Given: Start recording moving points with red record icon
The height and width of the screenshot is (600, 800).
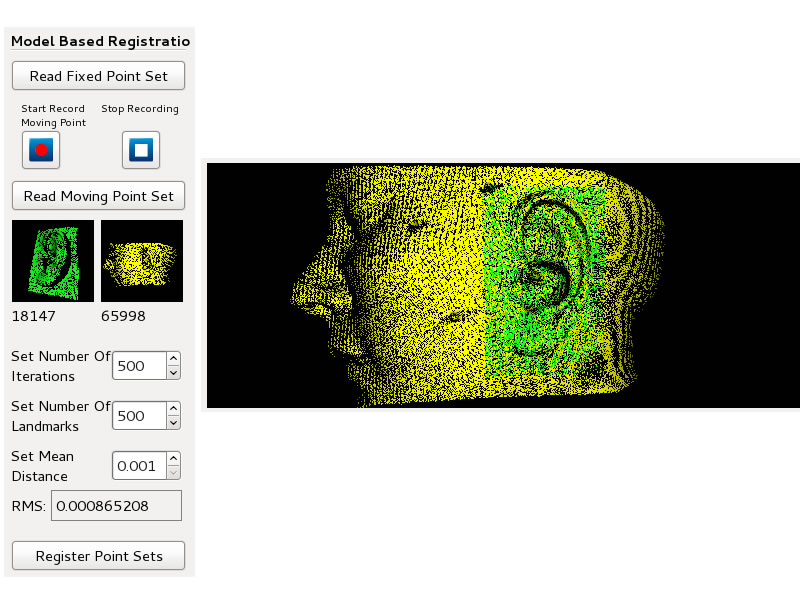Looking at the screenshot, I should click(x=41, y=150).
